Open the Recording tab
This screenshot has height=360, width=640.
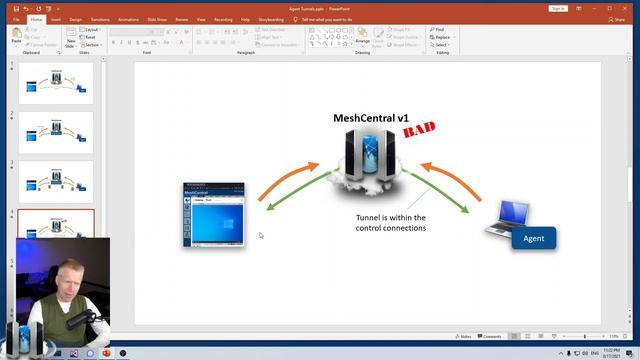point(223,20)
